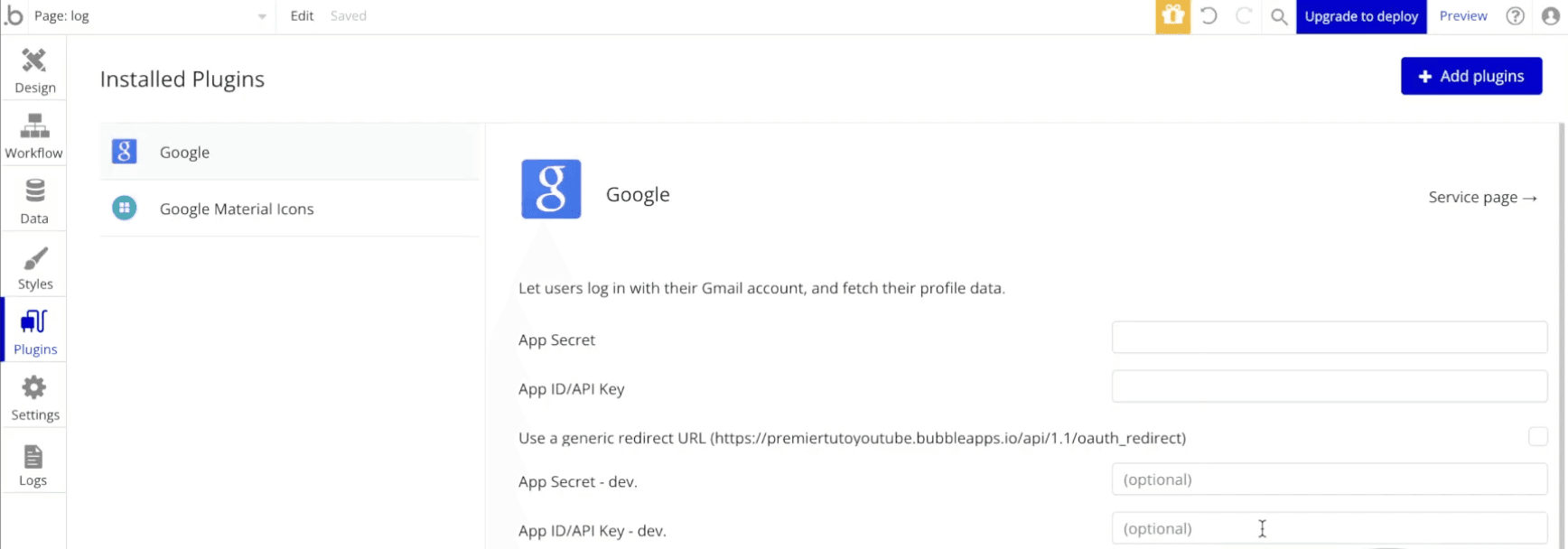The image size is (1568, 549).
Task: Select the Google plugin entry
Action: [x=184, y=152]
